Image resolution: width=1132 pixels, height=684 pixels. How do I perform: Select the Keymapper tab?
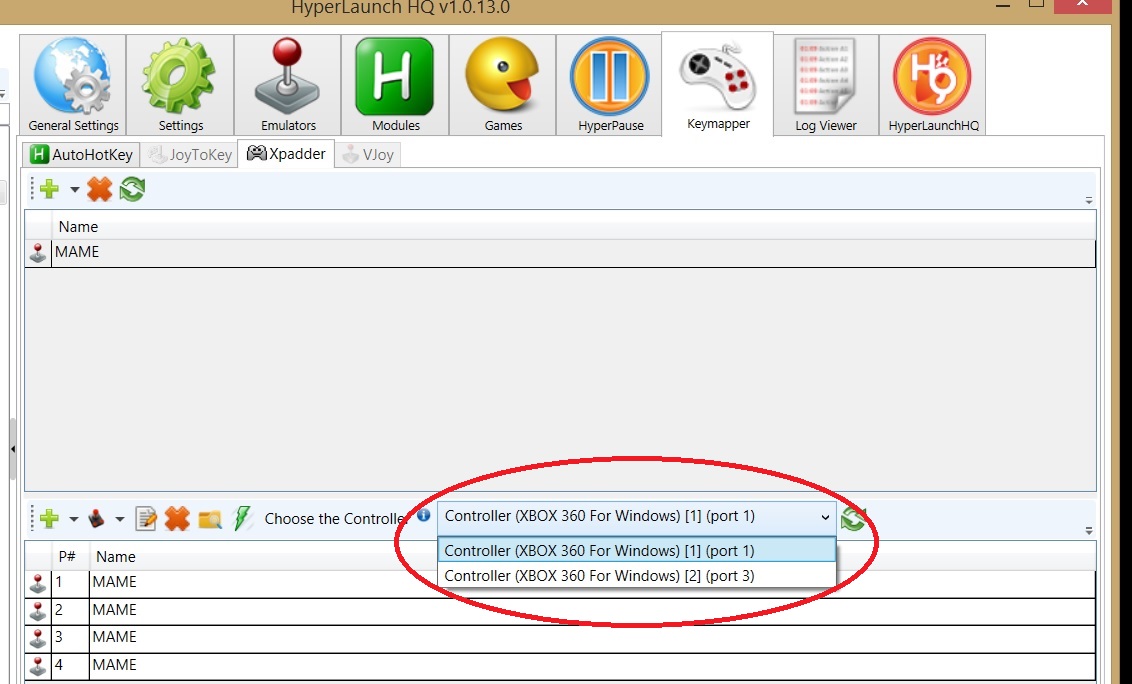pos(718,84)
